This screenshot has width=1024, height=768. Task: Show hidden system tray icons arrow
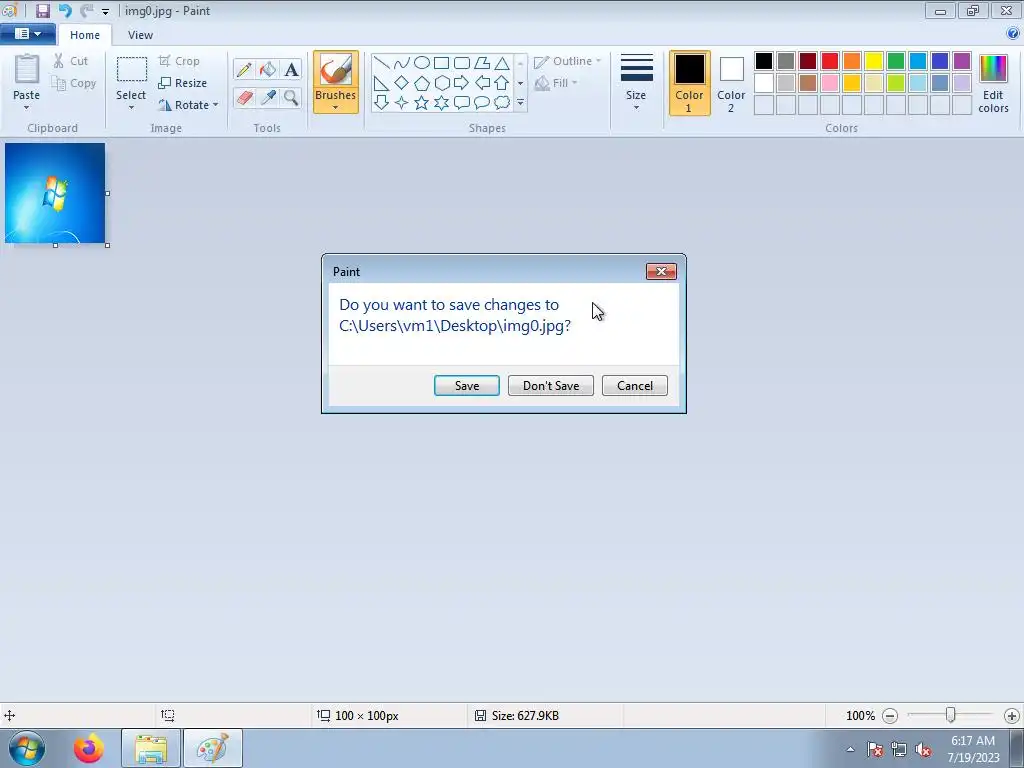pos(850,749)
